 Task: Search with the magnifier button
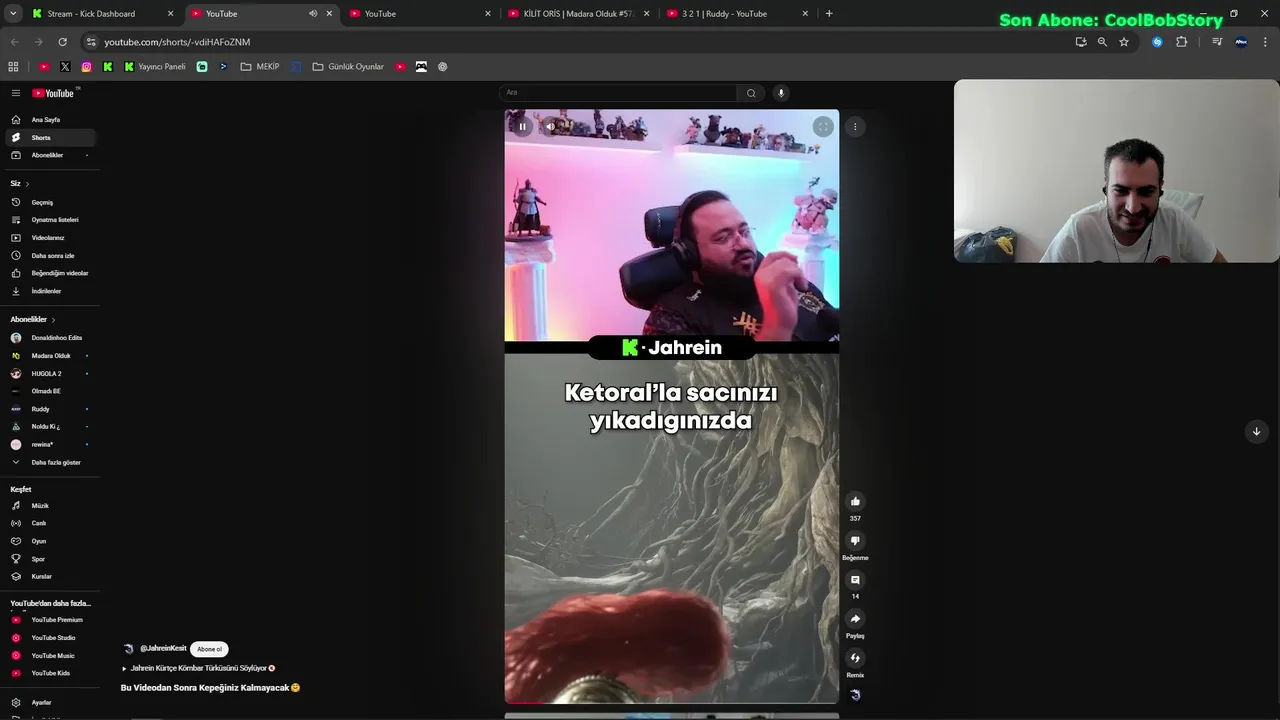tap(751, 93)
